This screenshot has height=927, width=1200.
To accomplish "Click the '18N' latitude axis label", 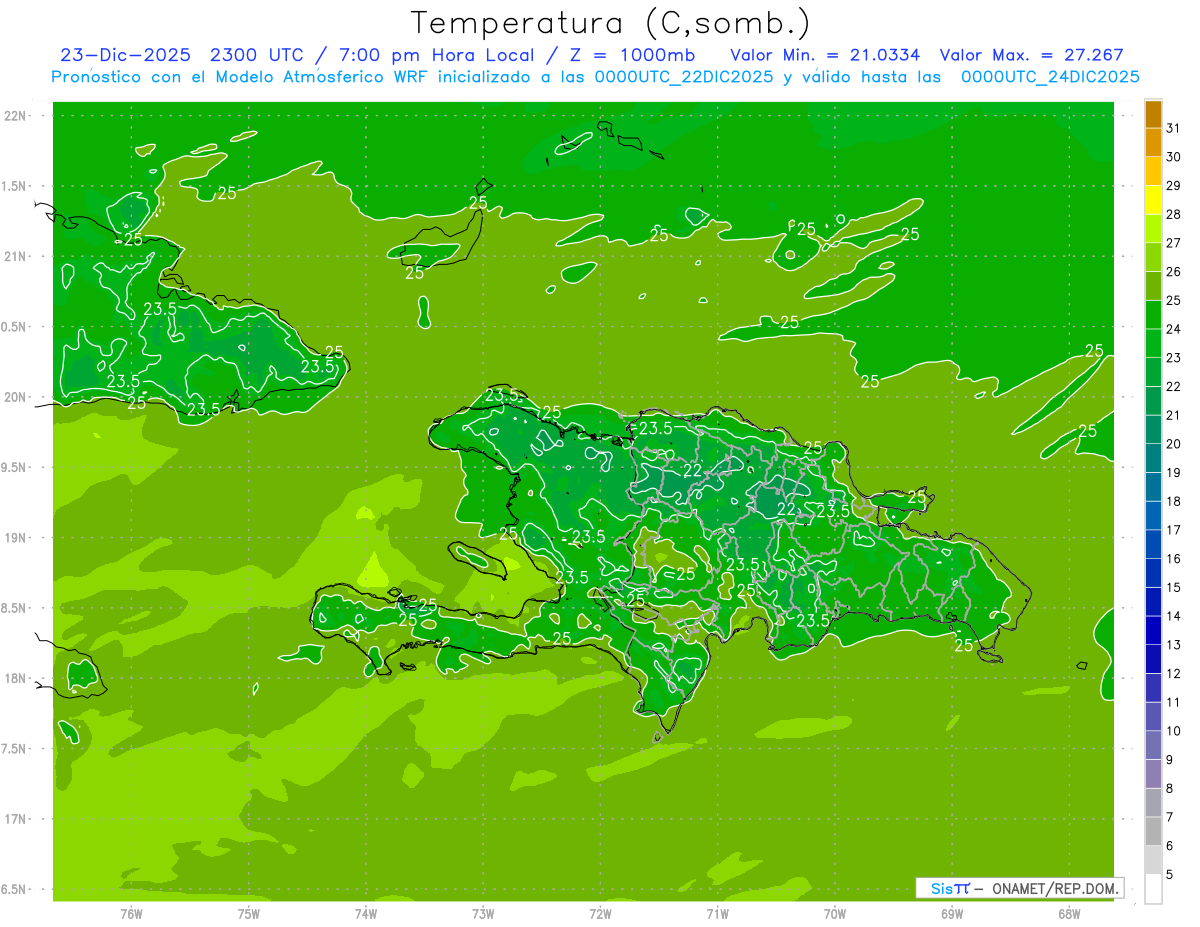I will [16, 678].
